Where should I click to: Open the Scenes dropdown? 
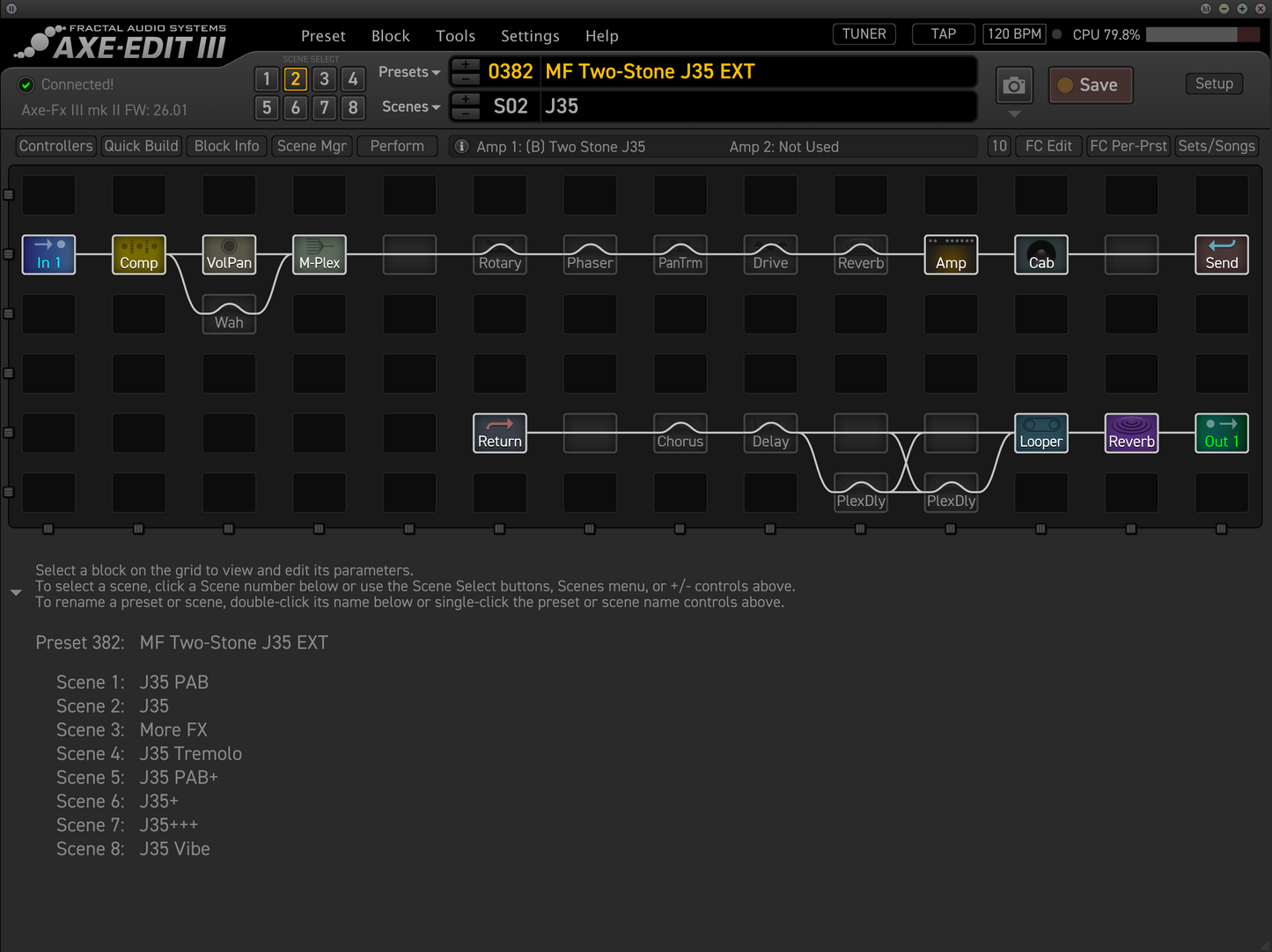tap(411, 106)
